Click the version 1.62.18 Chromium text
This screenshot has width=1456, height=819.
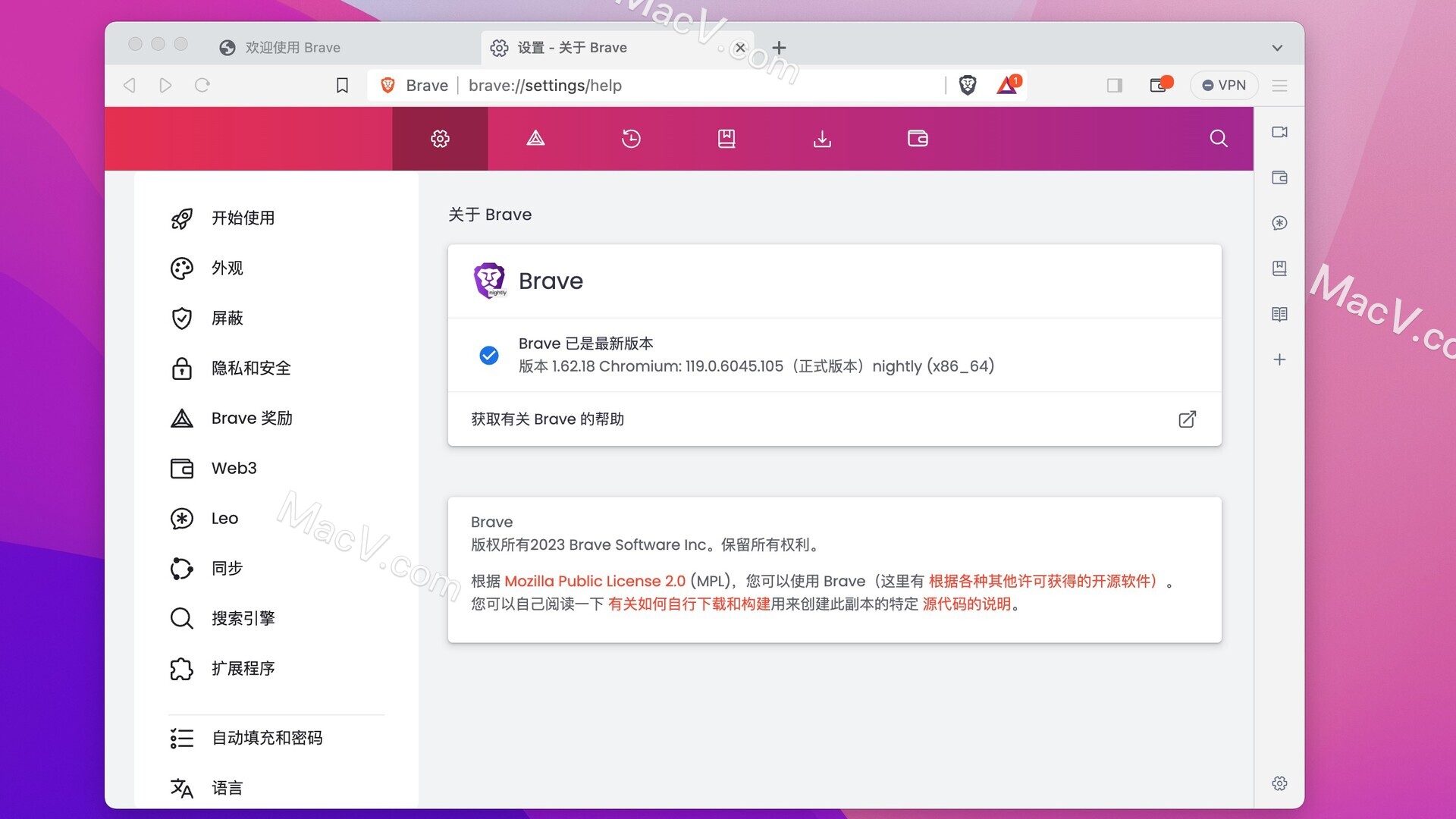click(756, 366)
